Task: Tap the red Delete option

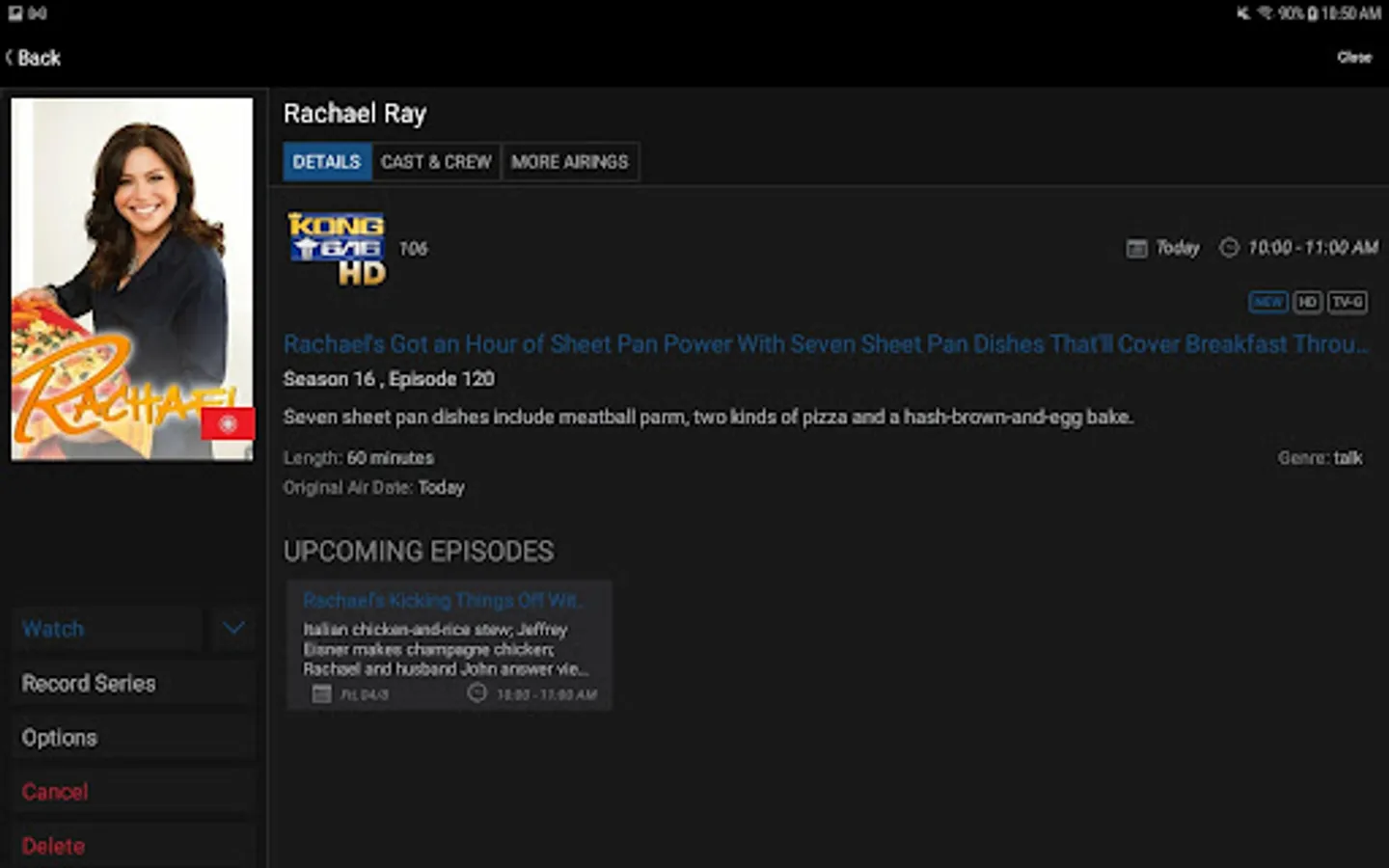Action: click(134, 846)
